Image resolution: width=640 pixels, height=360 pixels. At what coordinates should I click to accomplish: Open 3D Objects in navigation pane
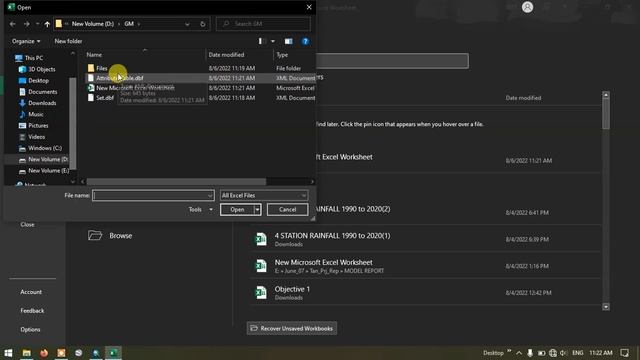click(41, 69)
